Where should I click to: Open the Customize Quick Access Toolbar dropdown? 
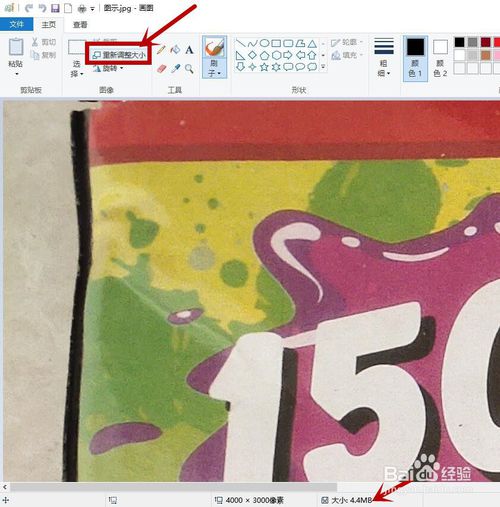(92, 9)
